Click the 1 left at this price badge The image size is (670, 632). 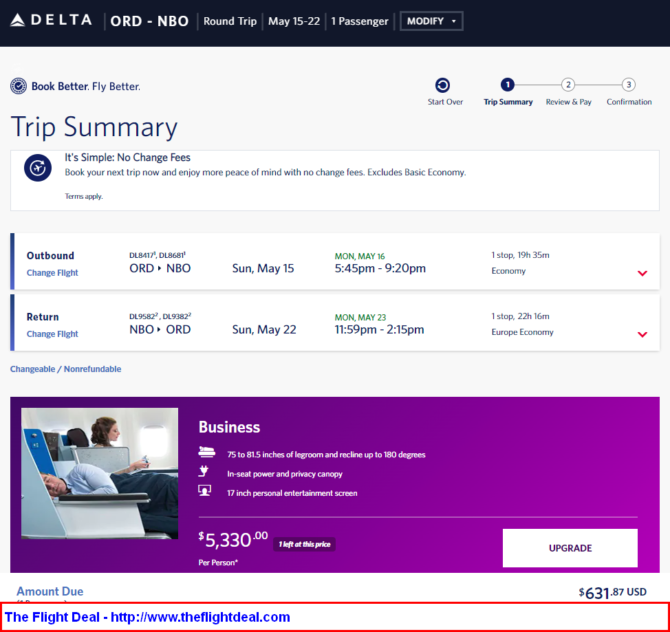pyautogui.click(x=304, y=544)
